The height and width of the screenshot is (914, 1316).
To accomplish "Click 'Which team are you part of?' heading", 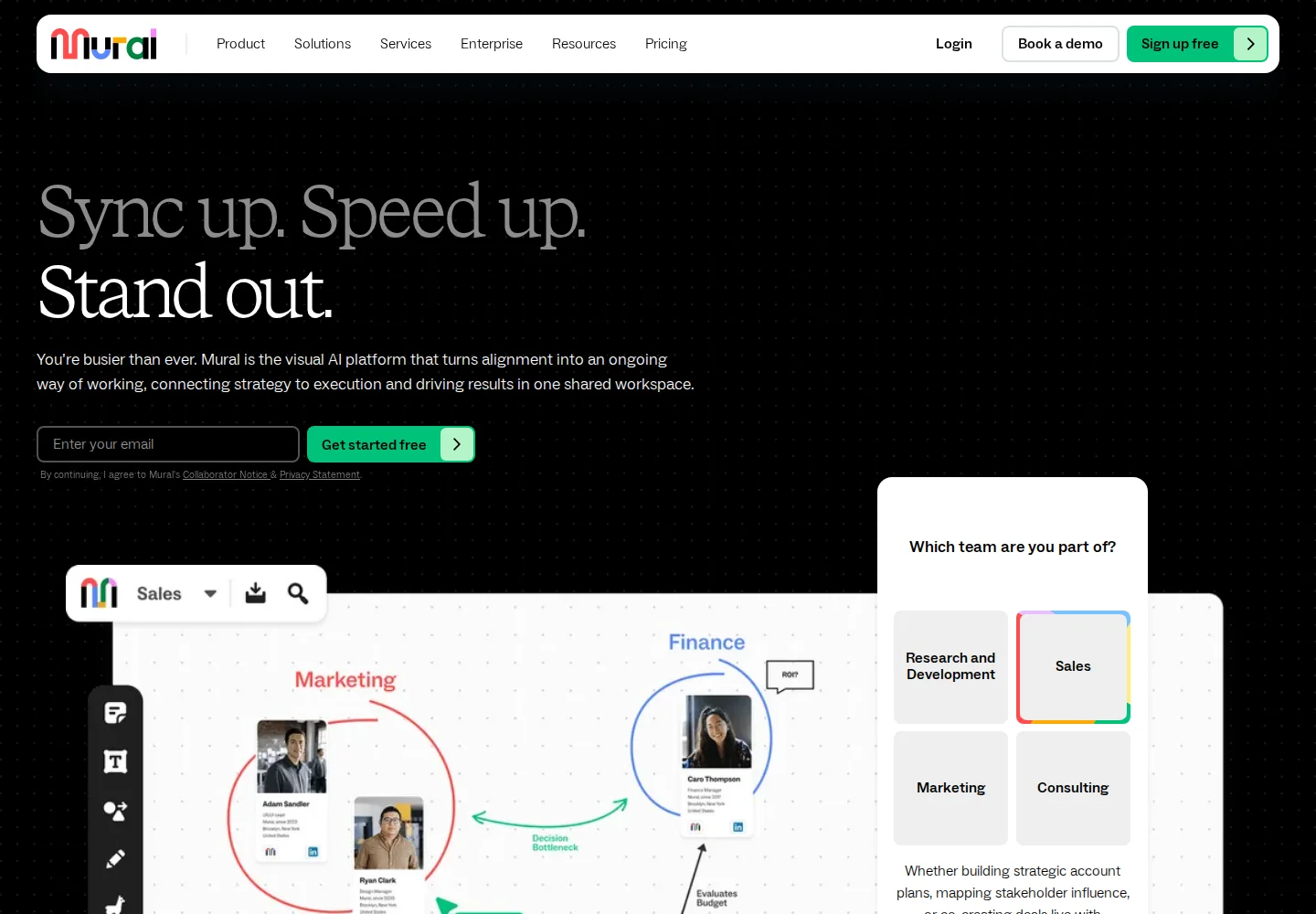I will 1013,547.
